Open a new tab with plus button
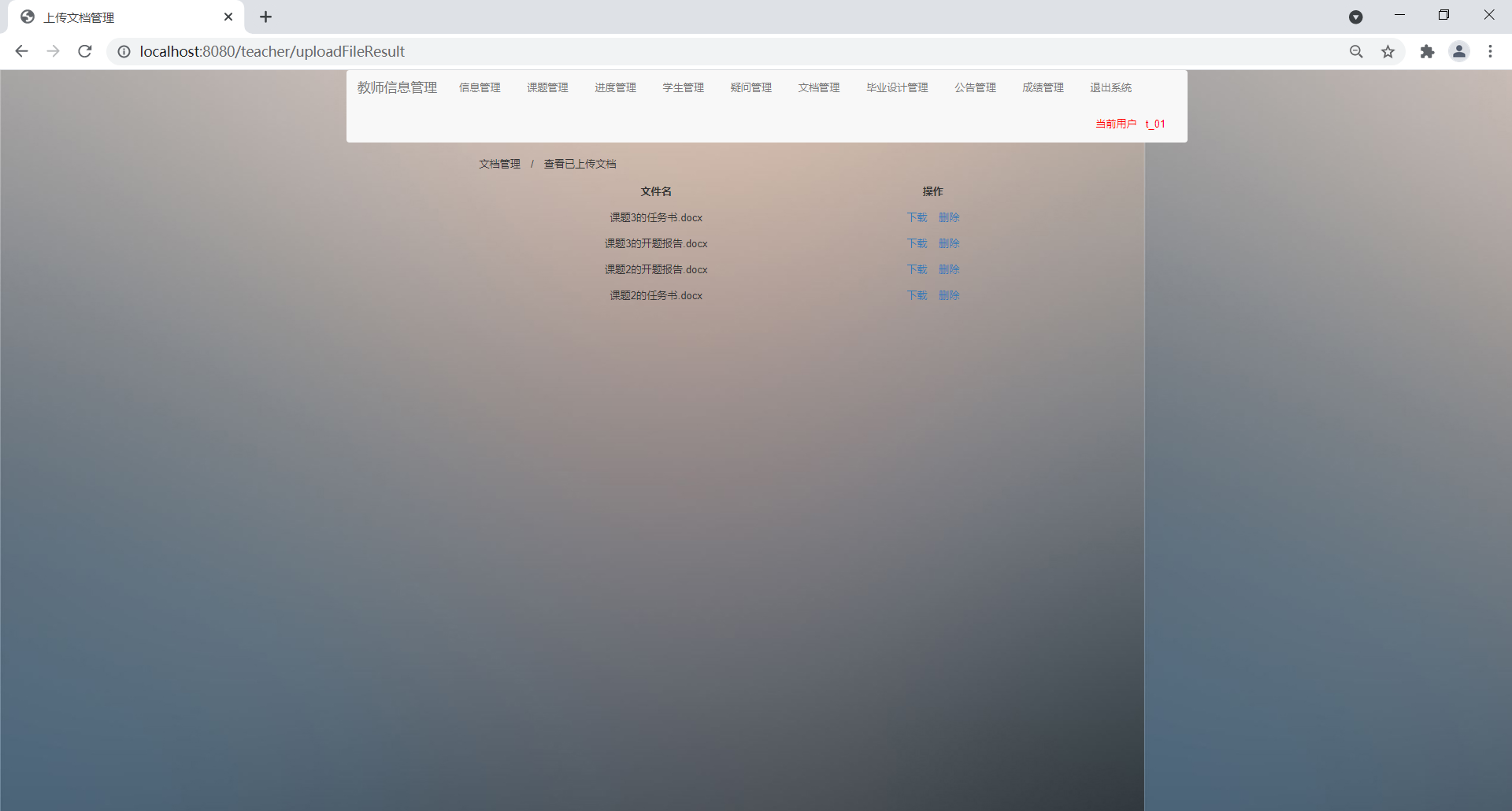The height and width of the screenshot is (811, 1512). pos(265,17)
